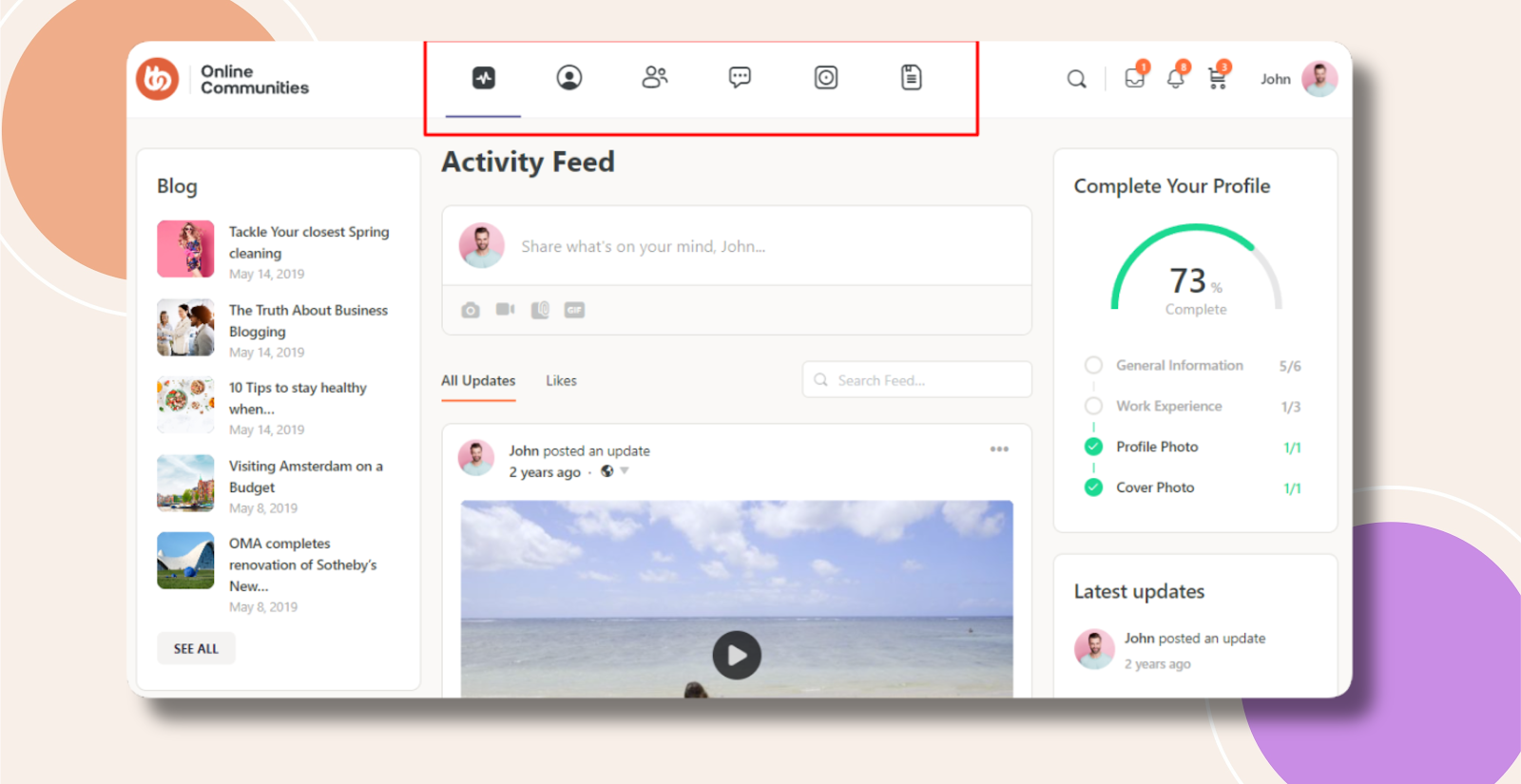Viewport: 1521px width, 784px height.
Task: Click the Online Communities logo
Action: coord(223,79)
